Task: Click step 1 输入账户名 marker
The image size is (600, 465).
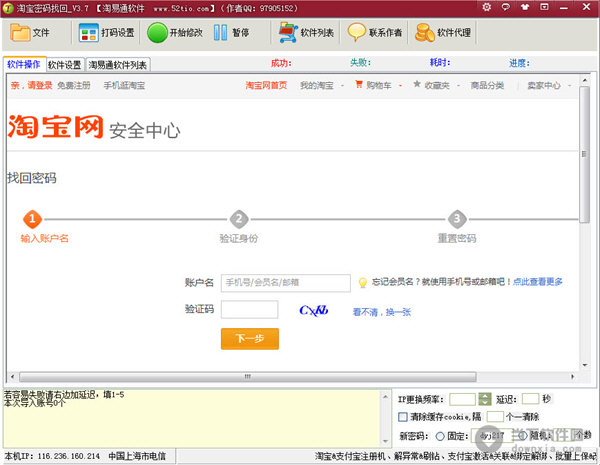Action: click(x=32, y=219)
